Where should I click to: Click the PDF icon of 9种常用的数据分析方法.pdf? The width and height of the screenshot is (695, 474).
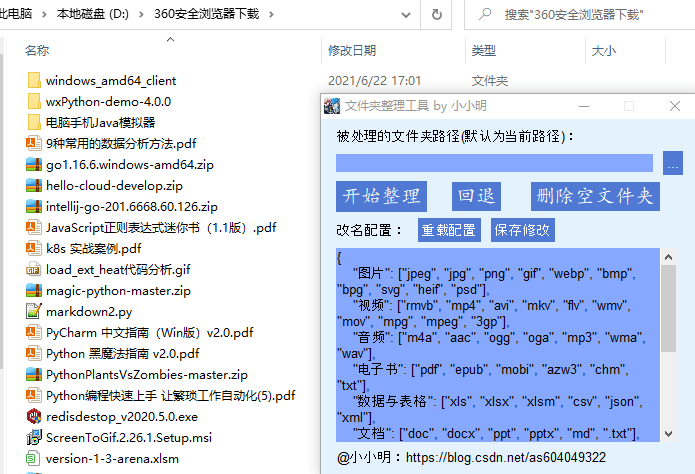pos(34,143)
